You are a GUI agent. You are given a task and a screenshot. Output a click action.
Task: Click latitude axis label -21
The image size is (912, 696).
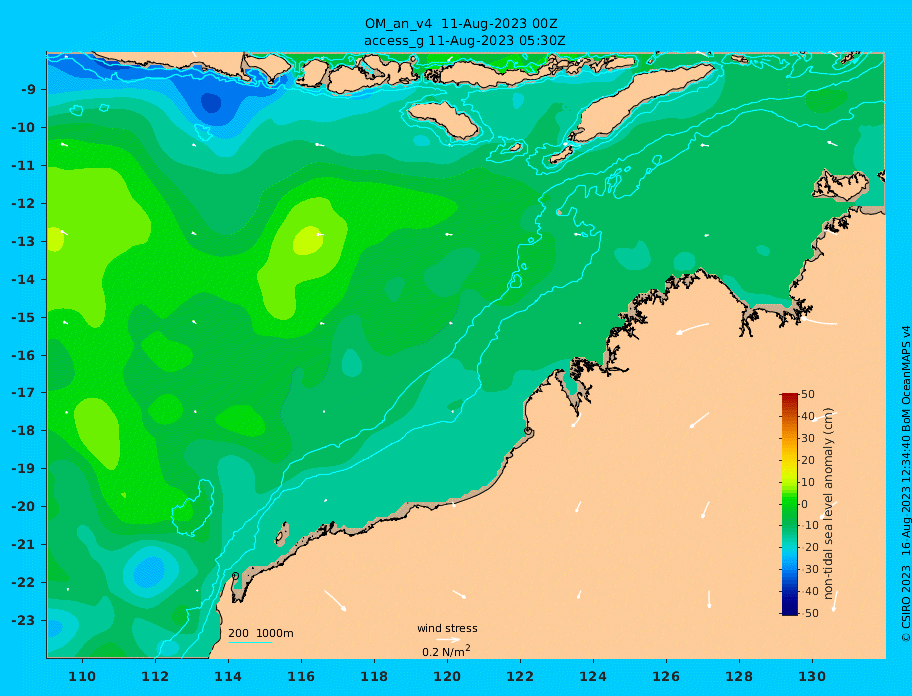tap(23, 545)
